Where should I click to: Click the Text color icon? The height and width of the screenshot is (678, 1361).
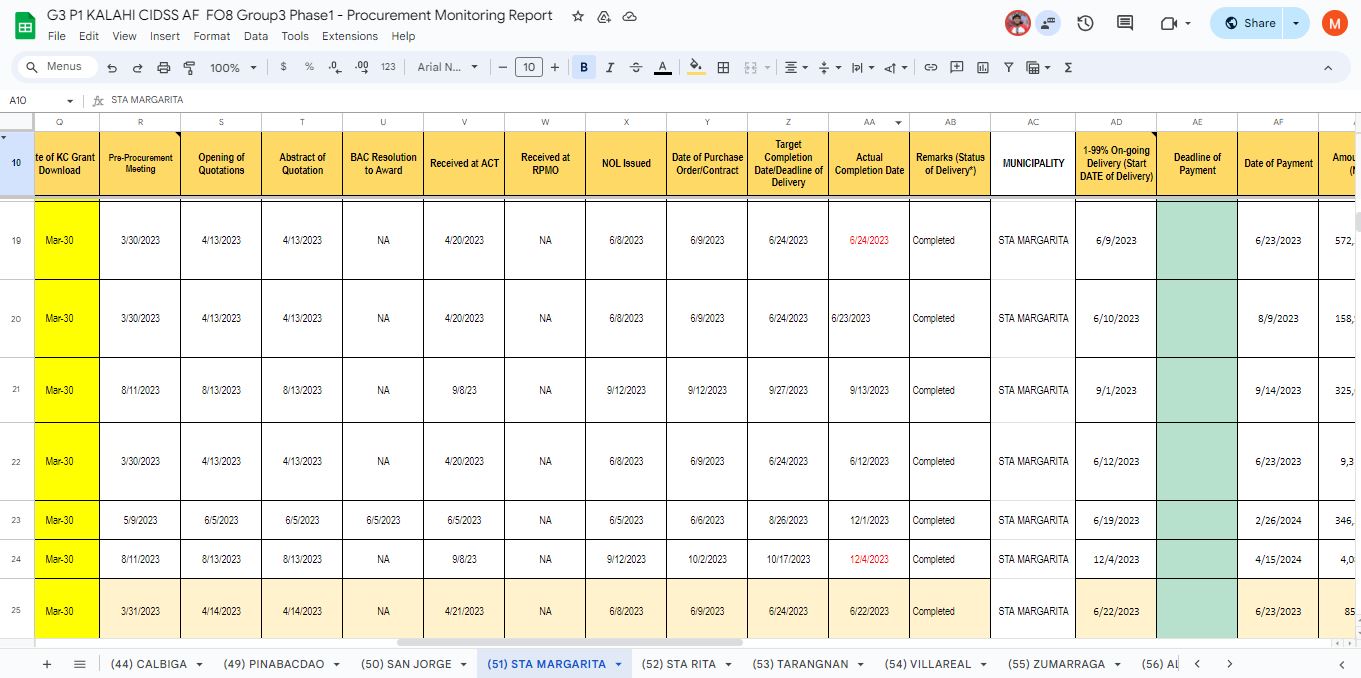[662, 67]
